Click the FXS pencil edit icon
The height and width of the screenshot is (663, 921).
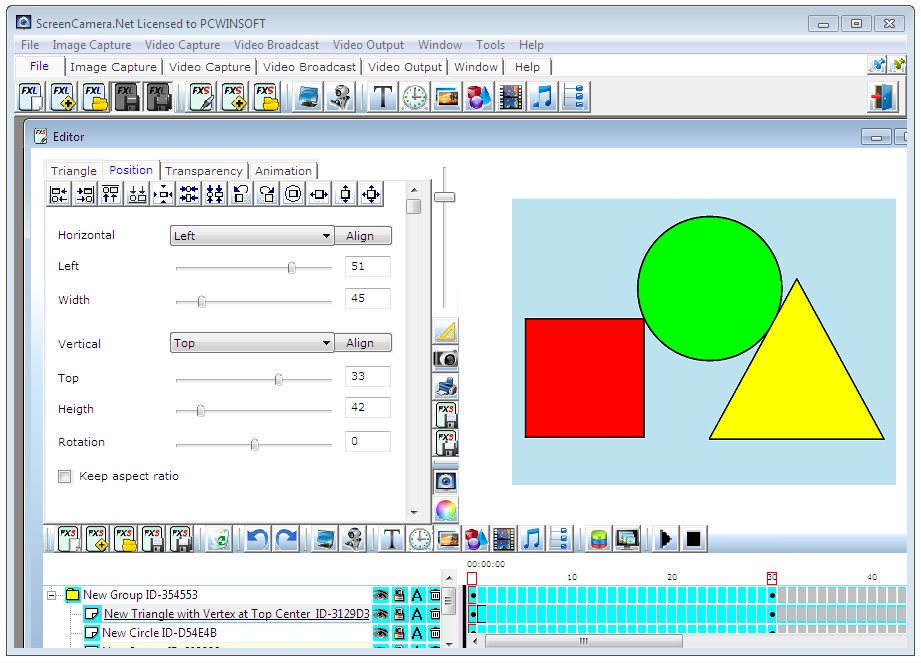coord(201,97)
